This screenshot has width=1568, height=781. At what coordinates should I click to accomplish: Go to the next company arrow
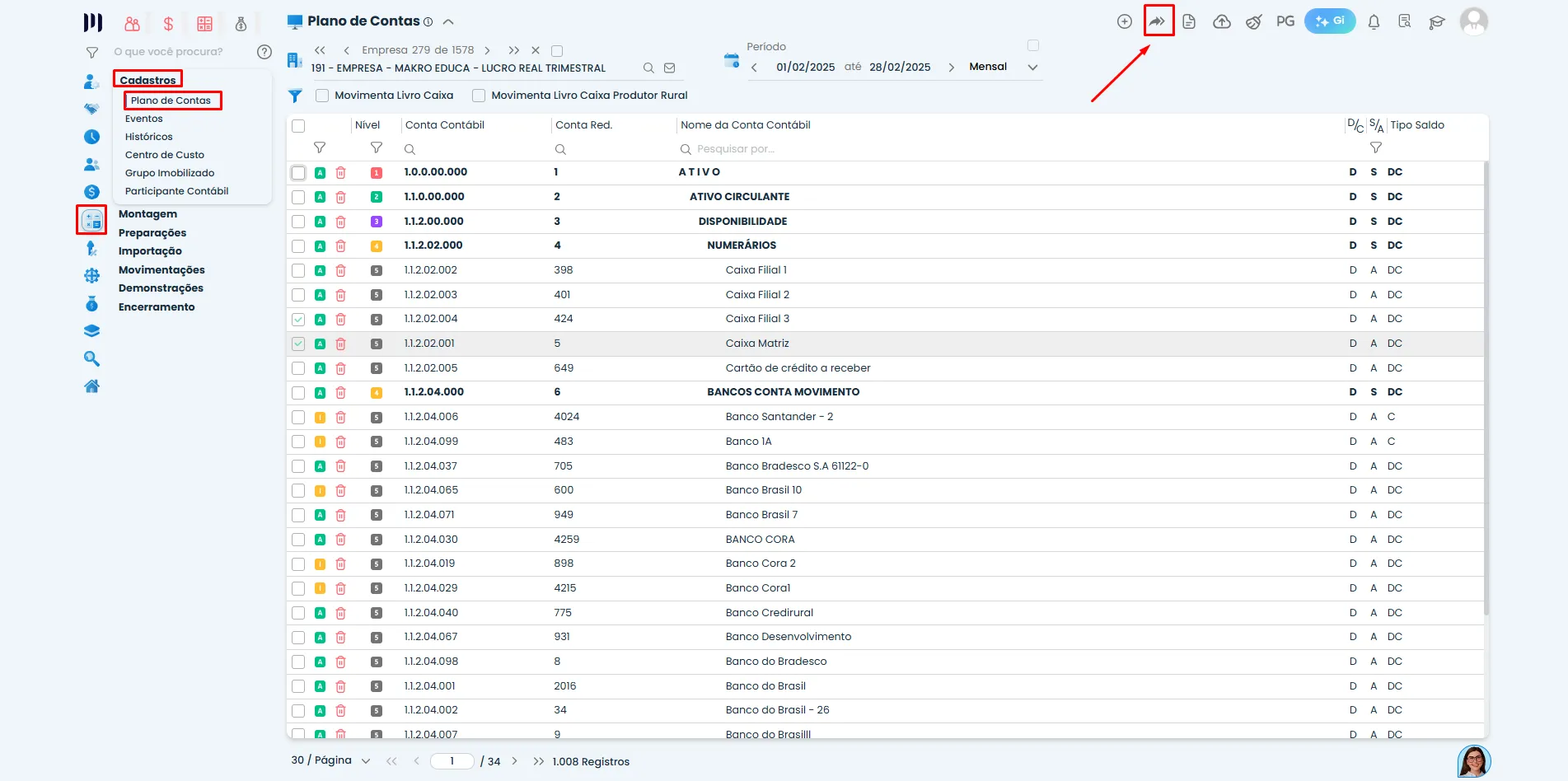coord(488,50)
